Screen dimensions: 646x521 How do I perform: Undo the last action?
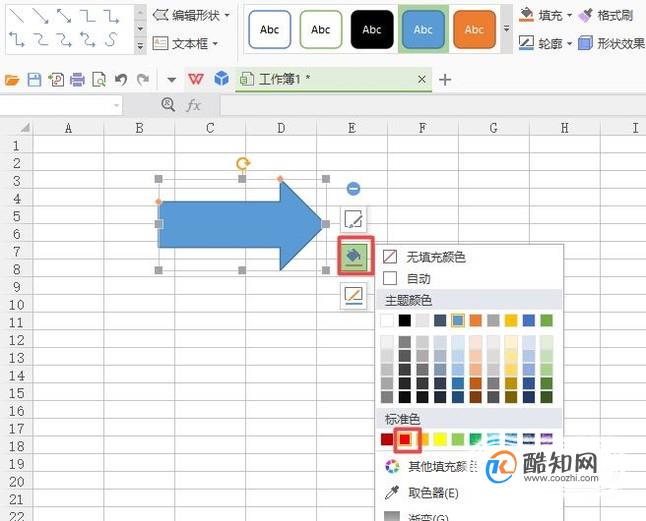pos(121,79)
